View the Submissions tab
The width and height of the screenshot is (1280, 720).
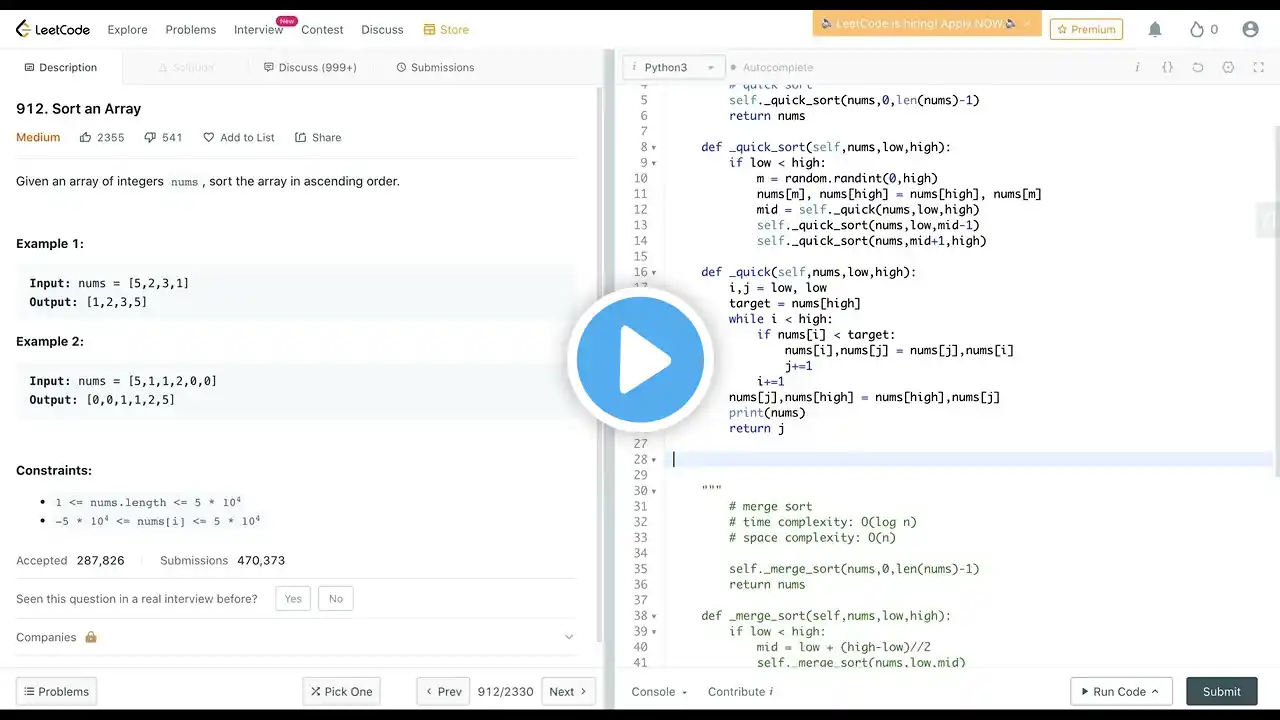pos(436,68)
